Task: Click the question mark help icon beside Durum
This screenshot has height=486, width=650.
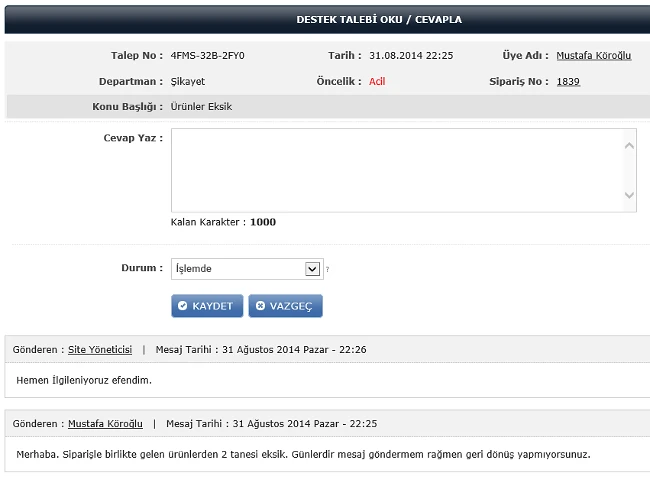Action: point(327,269)
